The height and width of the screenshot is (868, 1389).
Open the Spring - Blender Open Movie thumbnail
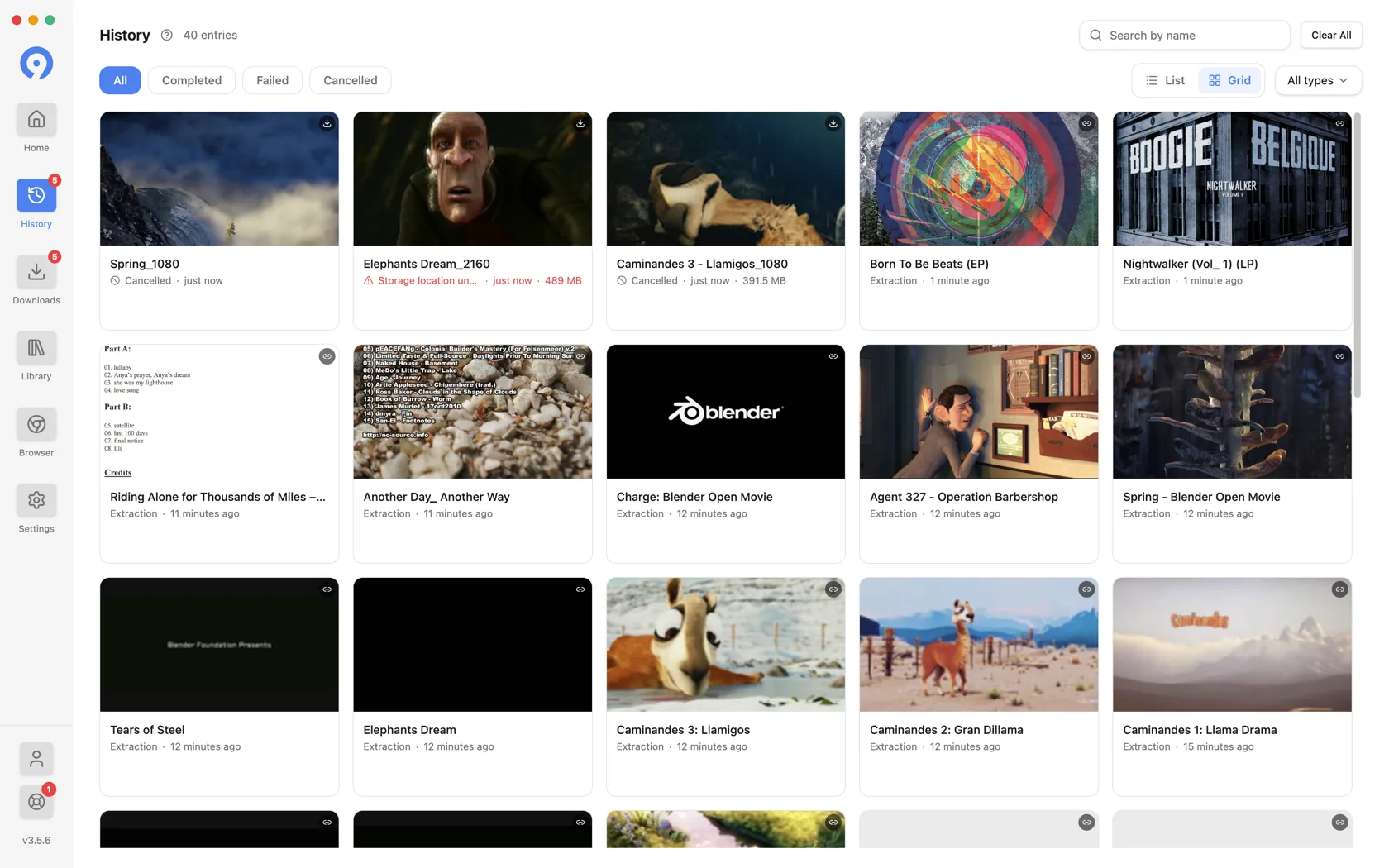click(x=1232, y=412)
